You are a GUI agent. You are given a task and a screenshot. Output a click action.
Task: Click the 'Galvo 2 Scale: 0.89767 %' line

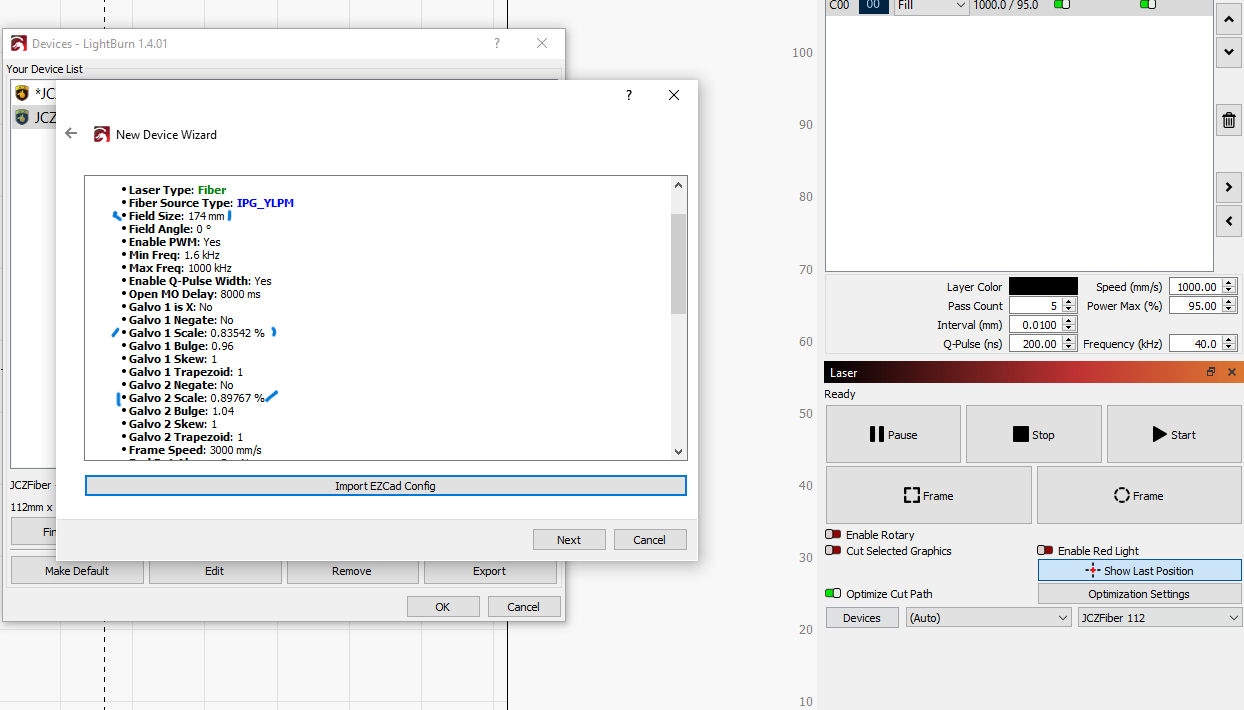pyautogui.click(x=196, y=398)
